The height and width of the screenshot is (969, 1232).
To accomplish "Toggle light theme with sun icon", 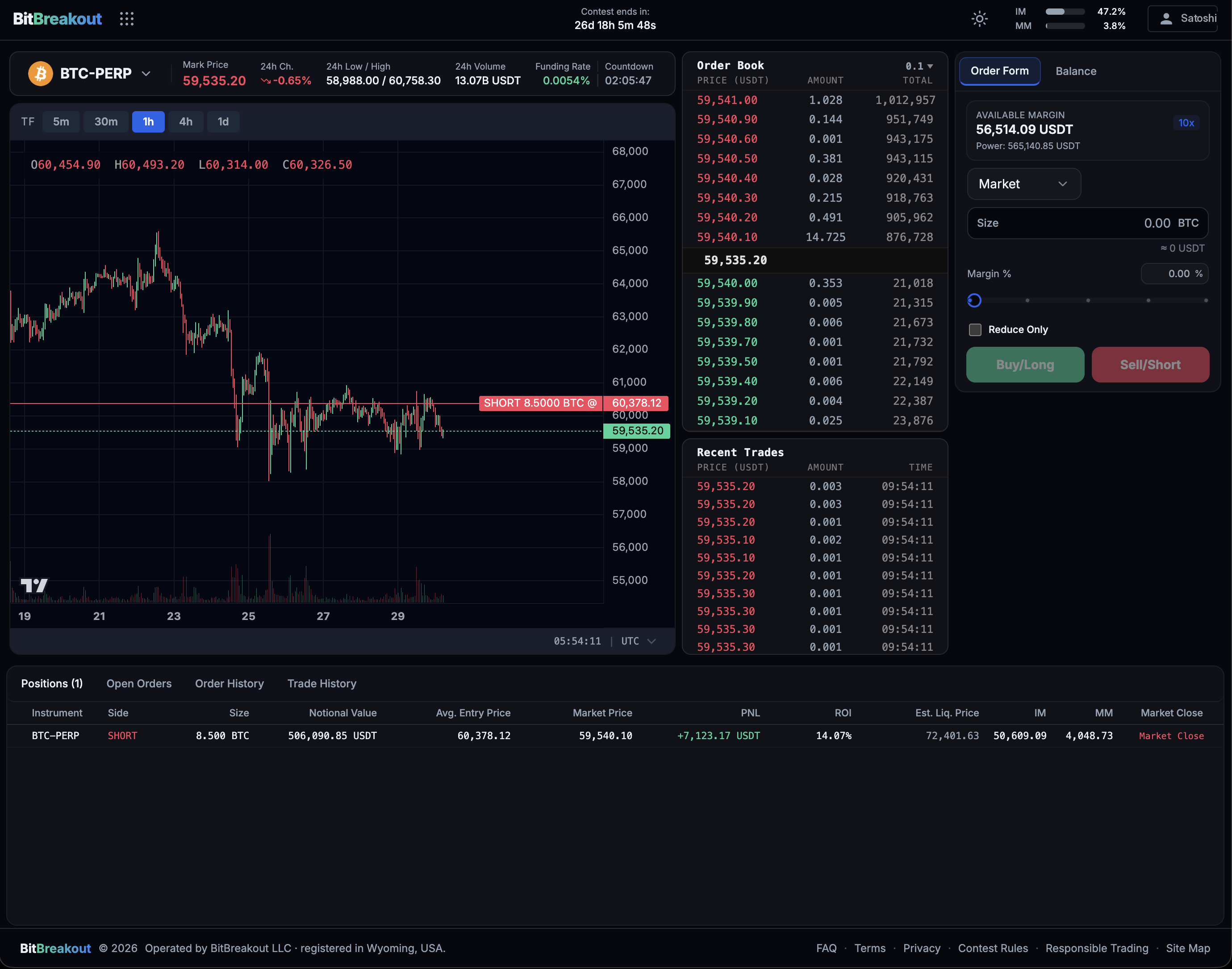I will (979, 19).
